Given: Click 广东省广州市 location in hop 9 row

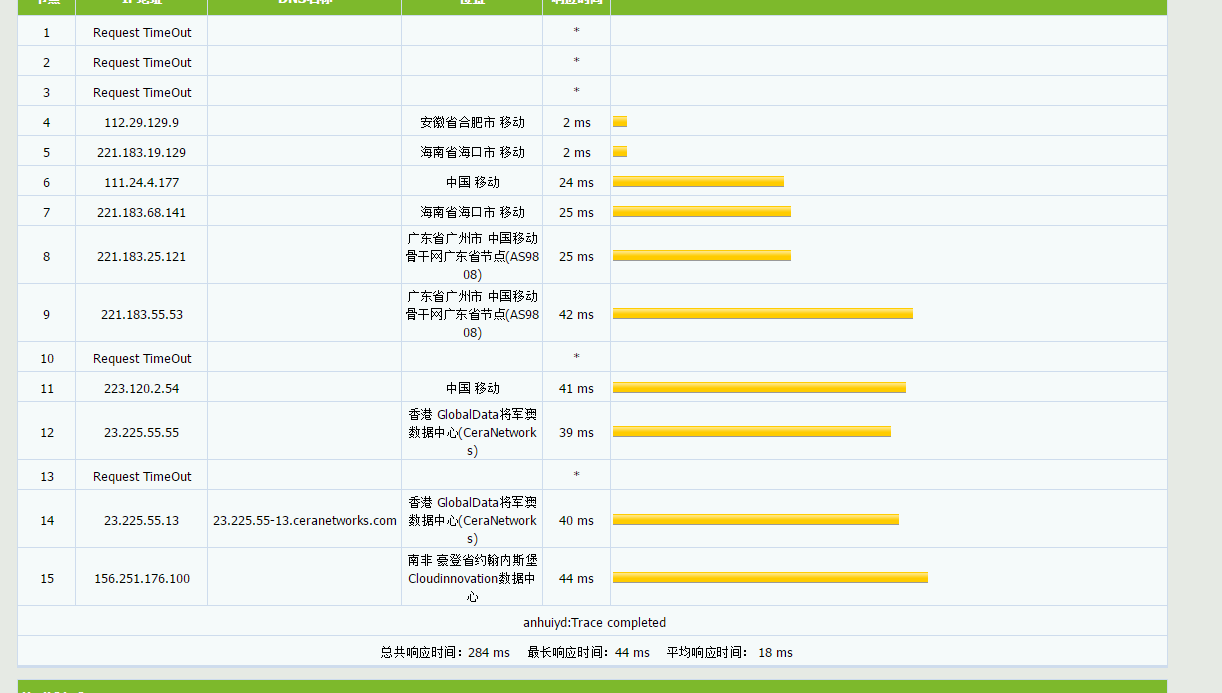Looking at the screenshot, I should 472,314.
